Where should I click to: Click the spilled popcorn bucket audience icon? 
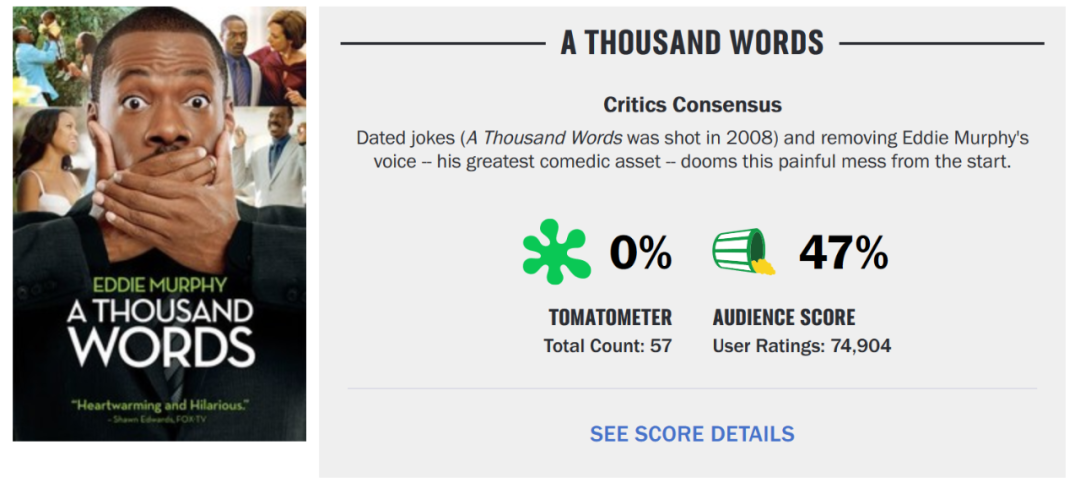coord(744,251)
